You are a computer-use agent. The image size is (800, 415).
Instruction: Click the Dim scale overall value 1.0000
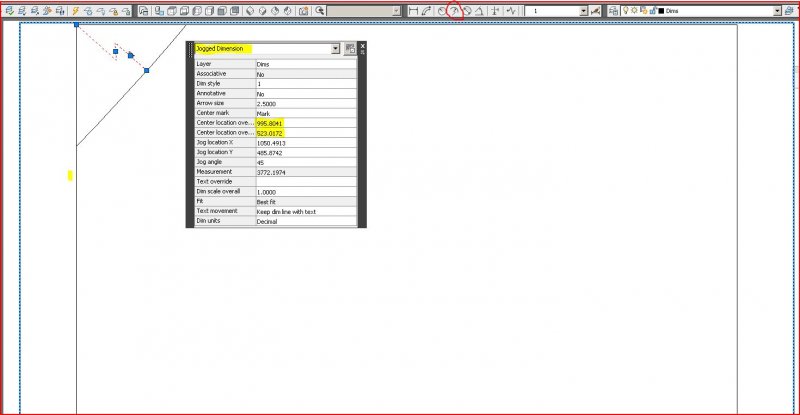click(x=306, y=192)
